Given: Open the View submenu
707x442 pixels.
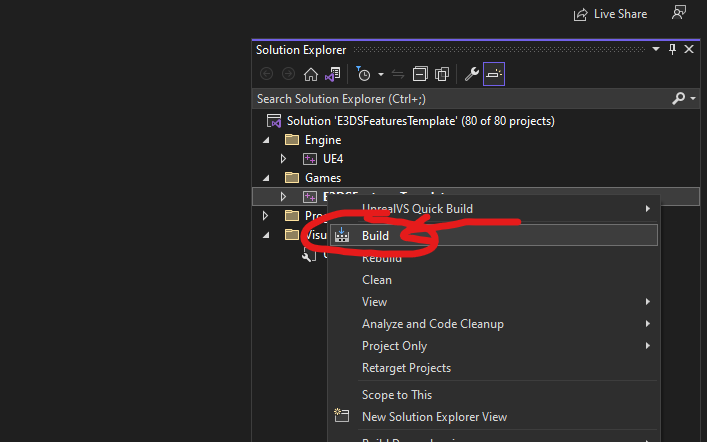Looking at the screenshot, I should (x=494, y=302).
